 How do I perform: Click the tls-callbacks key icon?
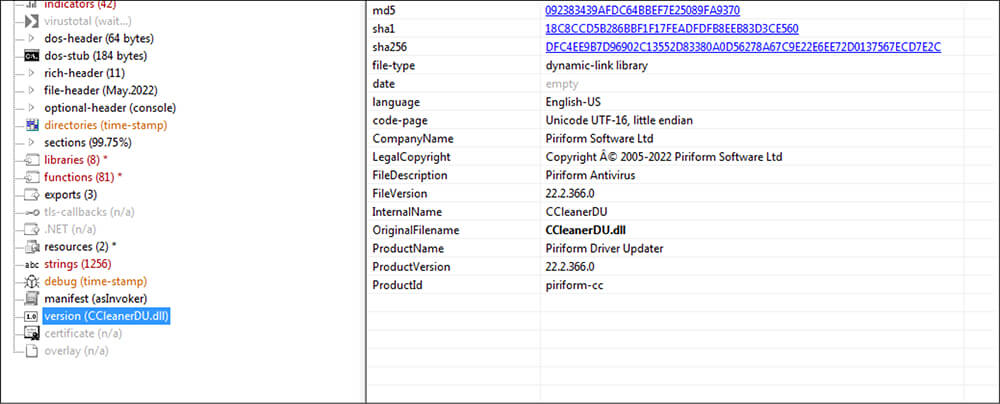click(x=31, y=212)
